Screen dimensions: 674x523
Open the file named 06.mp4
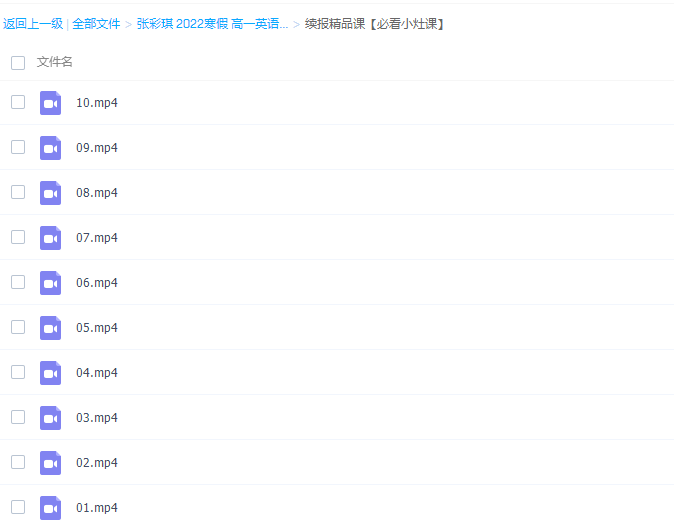click(97, 283)
